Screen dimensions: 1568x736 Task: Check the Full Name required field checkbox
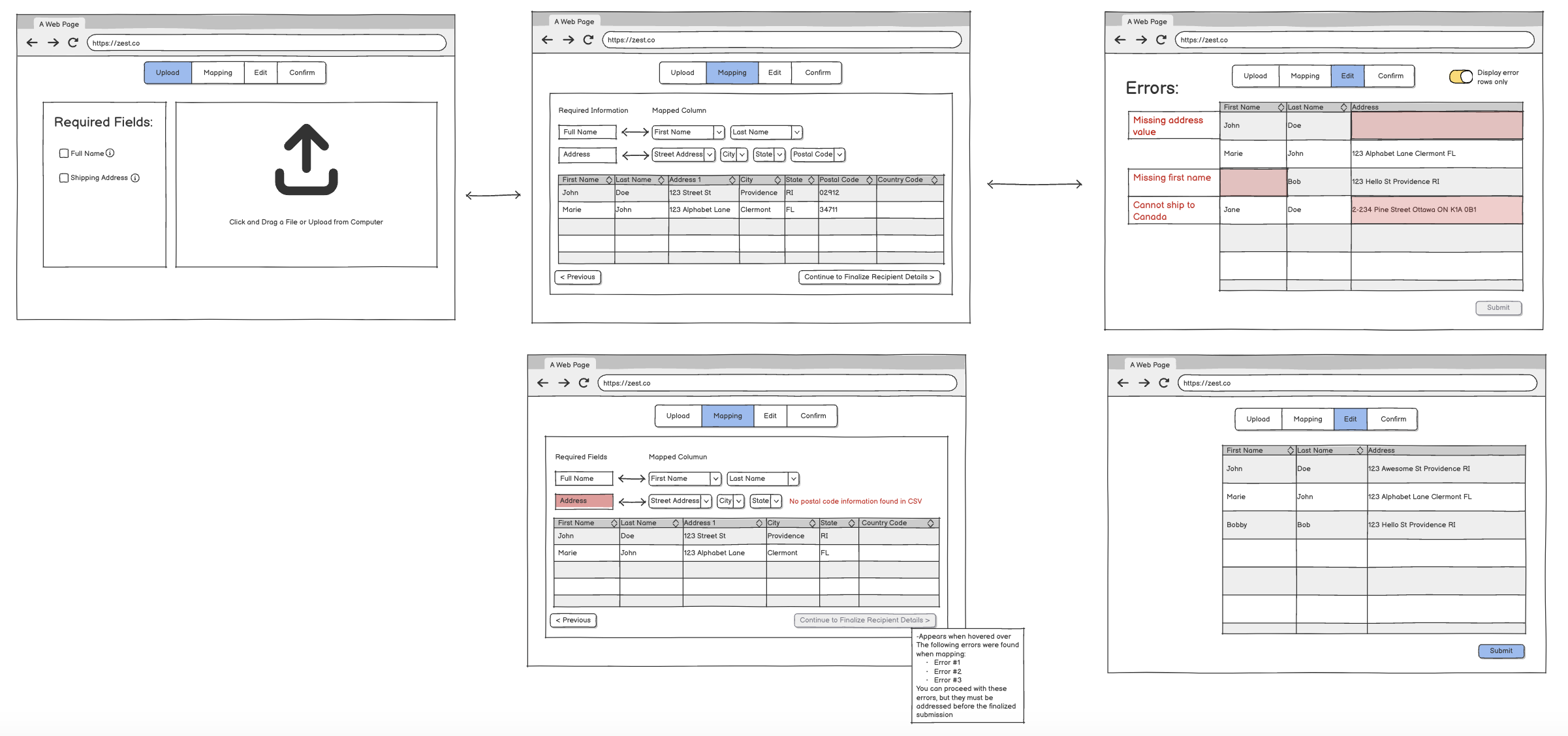coord(64,153)
